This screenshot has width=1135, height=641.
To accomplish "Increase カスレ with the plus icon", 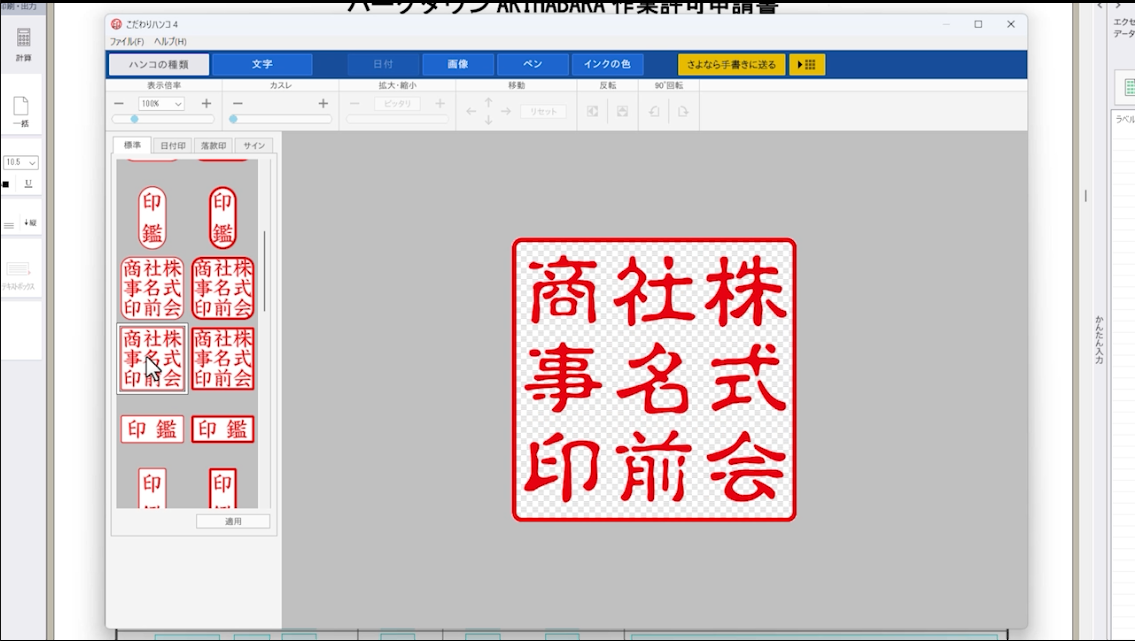I will [323, 104].
